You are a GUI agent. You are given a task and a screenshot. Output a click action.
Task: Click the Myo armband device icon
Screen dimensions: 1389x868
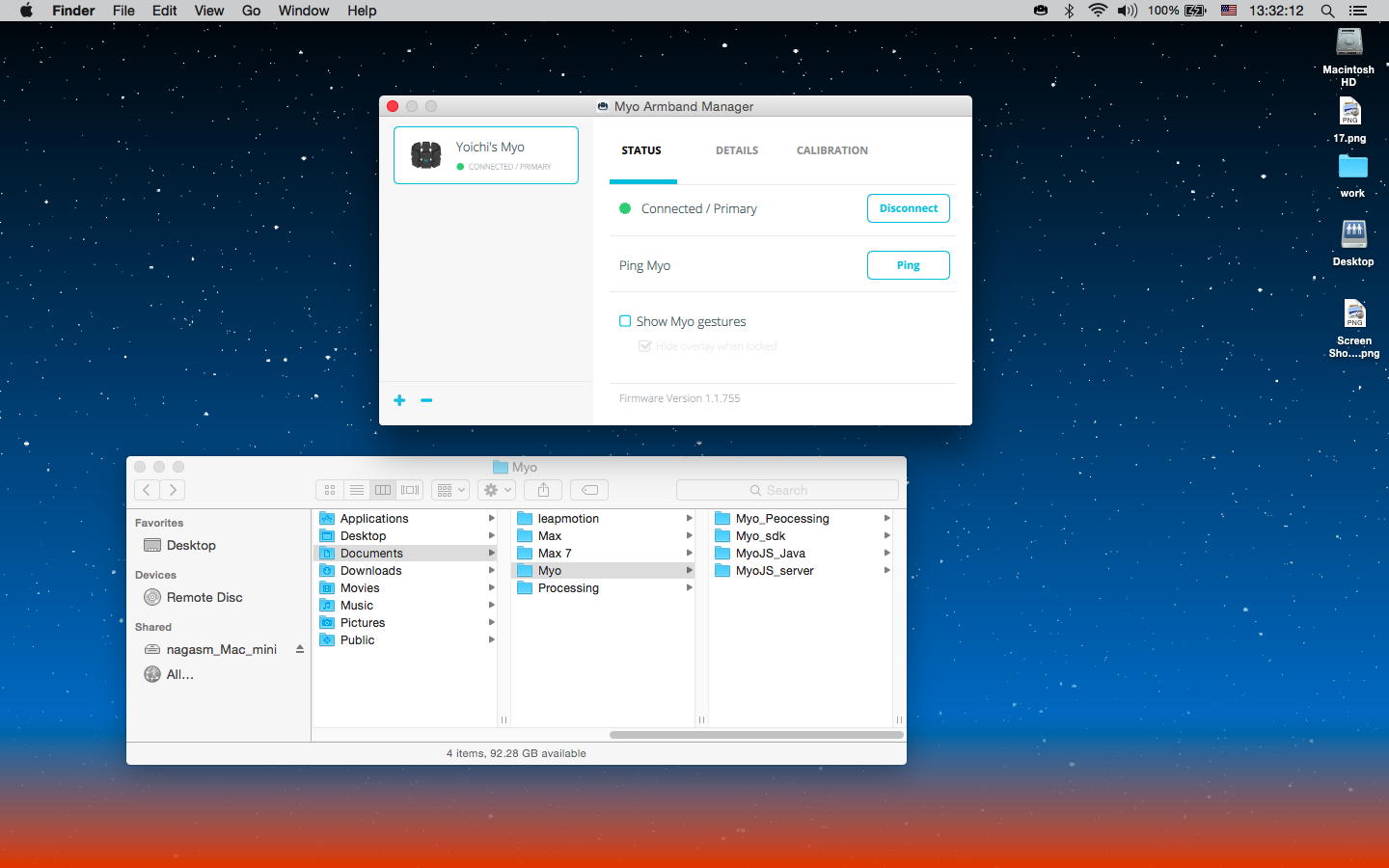pyautogui.click(x=425, y=154)
